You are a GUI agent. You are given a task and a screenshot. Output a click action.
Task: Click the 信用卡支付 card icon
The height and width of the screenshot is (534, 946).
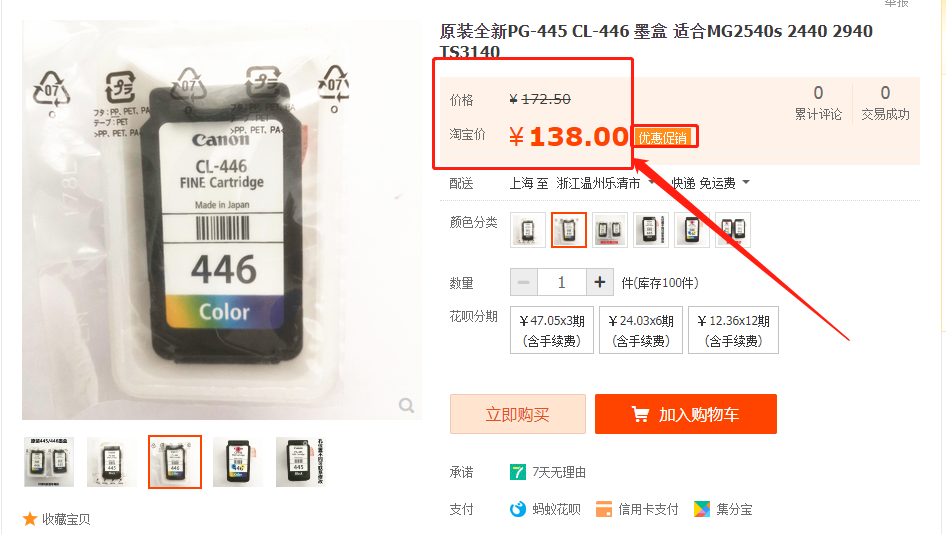tap(604, 509)
